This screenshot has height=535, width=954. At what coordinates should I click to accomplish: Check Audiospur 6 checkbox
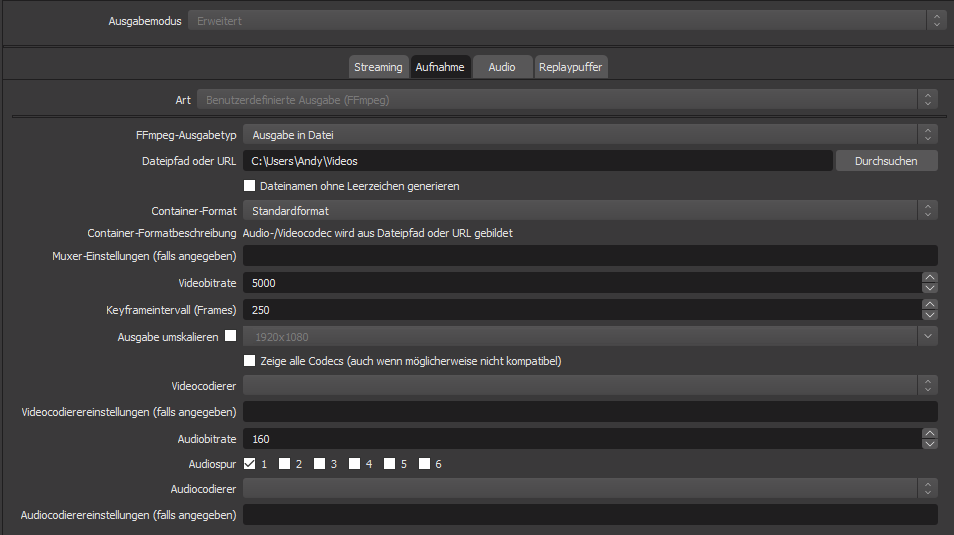pos(425,464)
